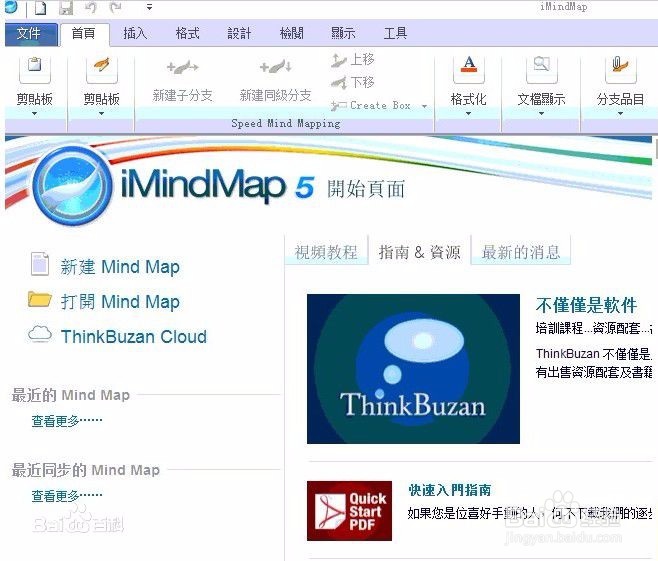Viewport: 658px width, 561px height.
Task: Click the 最近同步的 Mind Map section heading
Action: (86, 470)
